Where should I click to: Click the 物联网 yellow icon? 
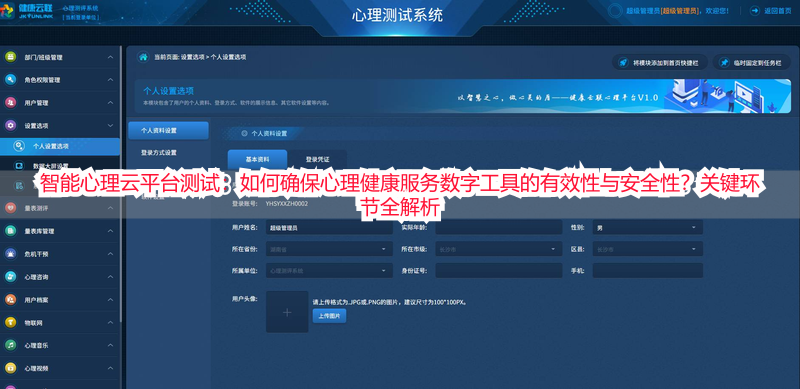click(x=10, y=323)
